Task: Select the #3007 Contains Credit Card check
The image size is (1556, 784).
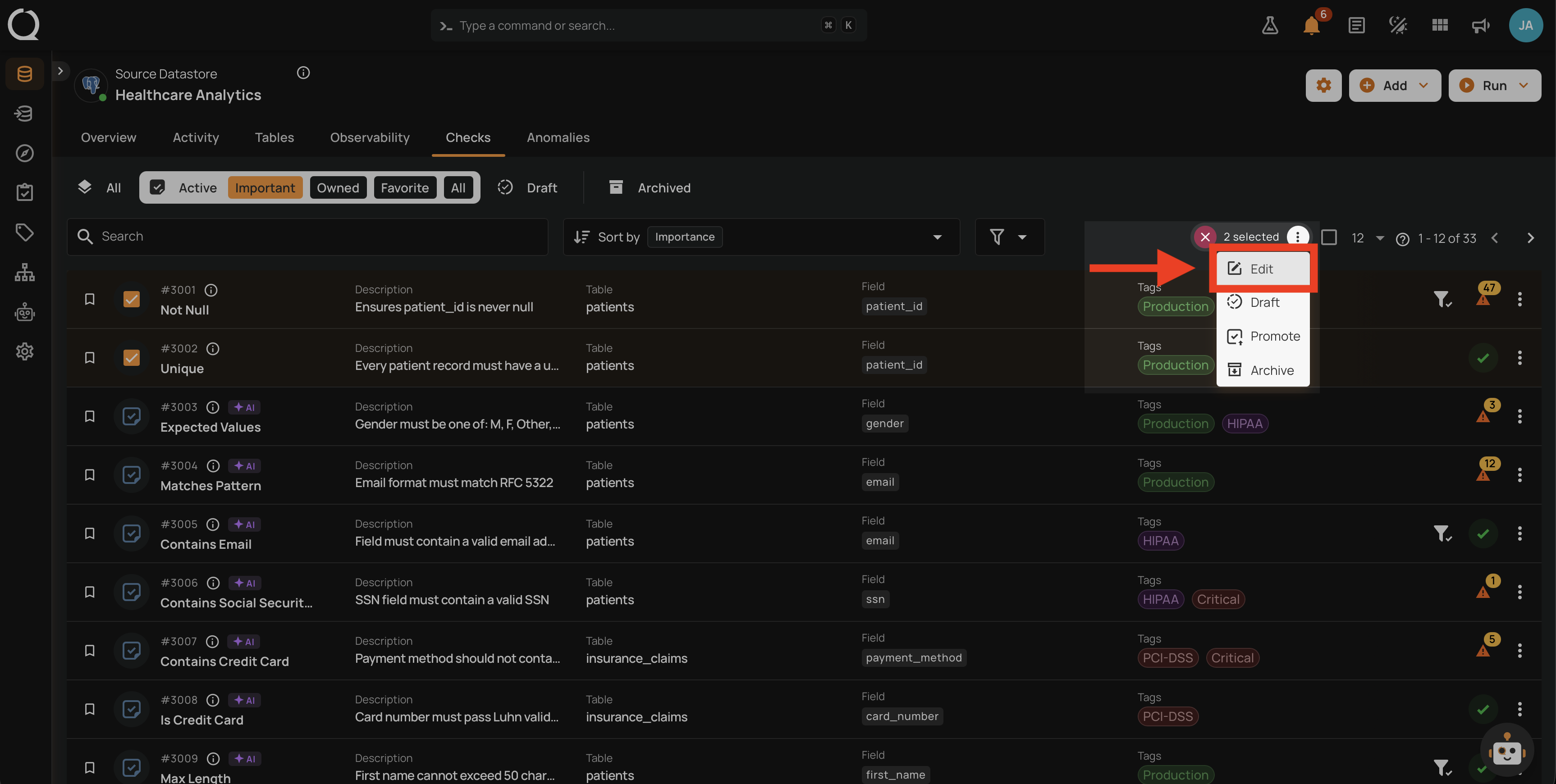Action: pos(131,651)
